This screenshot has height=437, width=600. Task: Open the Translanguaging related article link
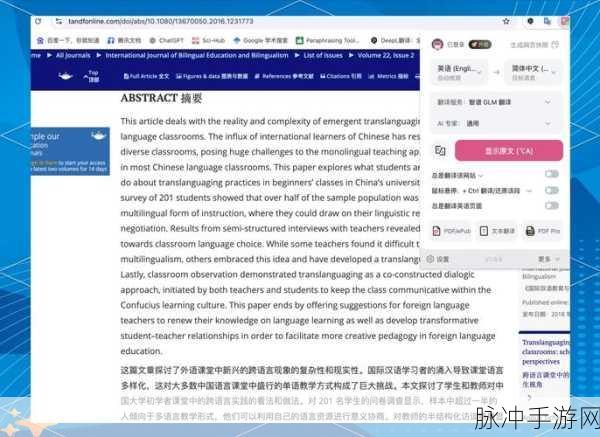point(546,352)
